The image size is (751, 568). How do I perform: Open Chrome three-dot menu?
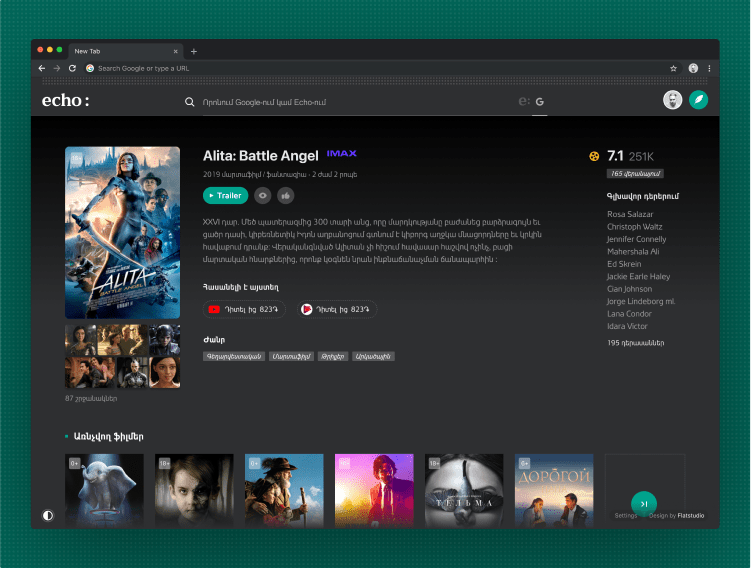click(709, 68)
